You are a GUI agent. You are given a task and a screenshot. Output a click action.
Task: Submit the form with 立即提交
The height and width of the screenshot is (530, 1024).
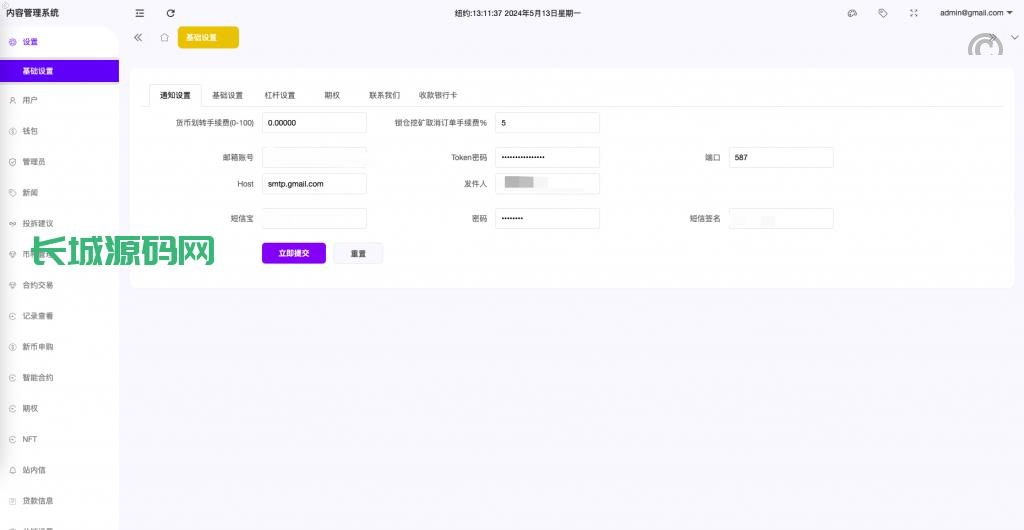294,253
